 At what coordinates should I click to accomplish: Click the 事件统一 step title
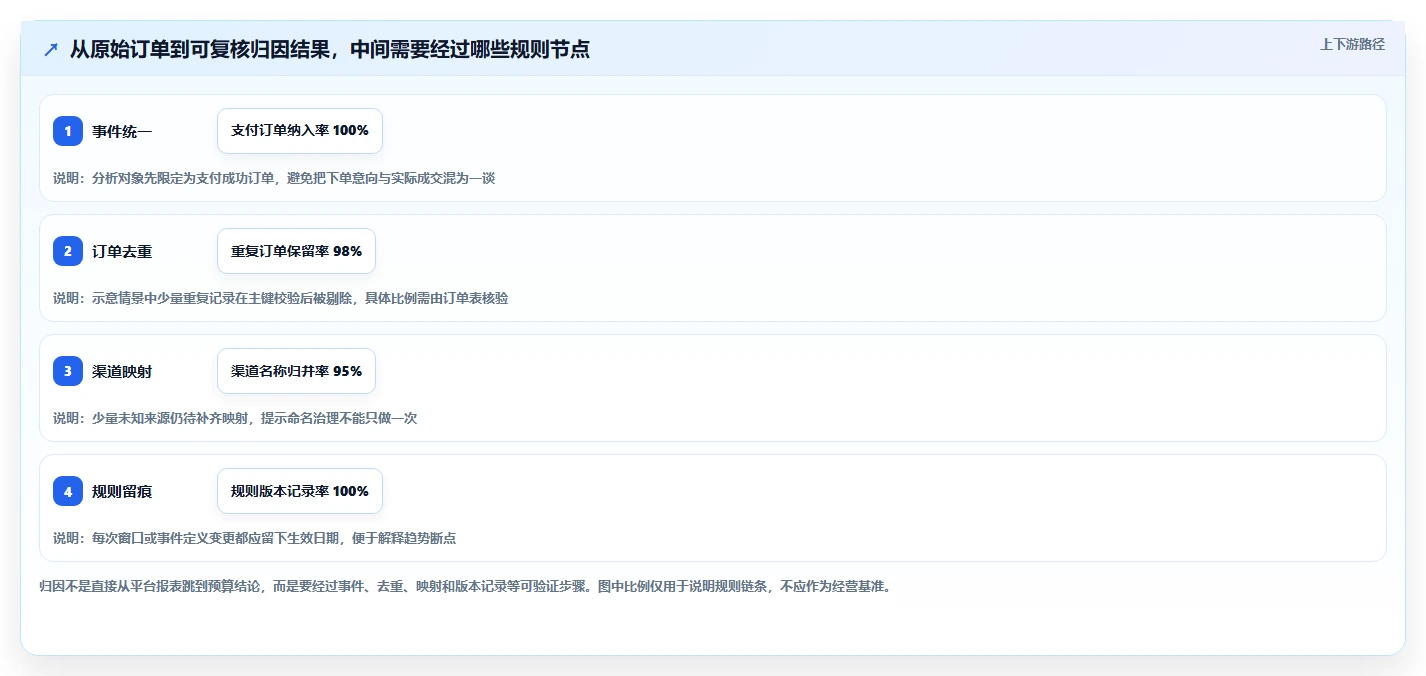[x=122, y=131]
